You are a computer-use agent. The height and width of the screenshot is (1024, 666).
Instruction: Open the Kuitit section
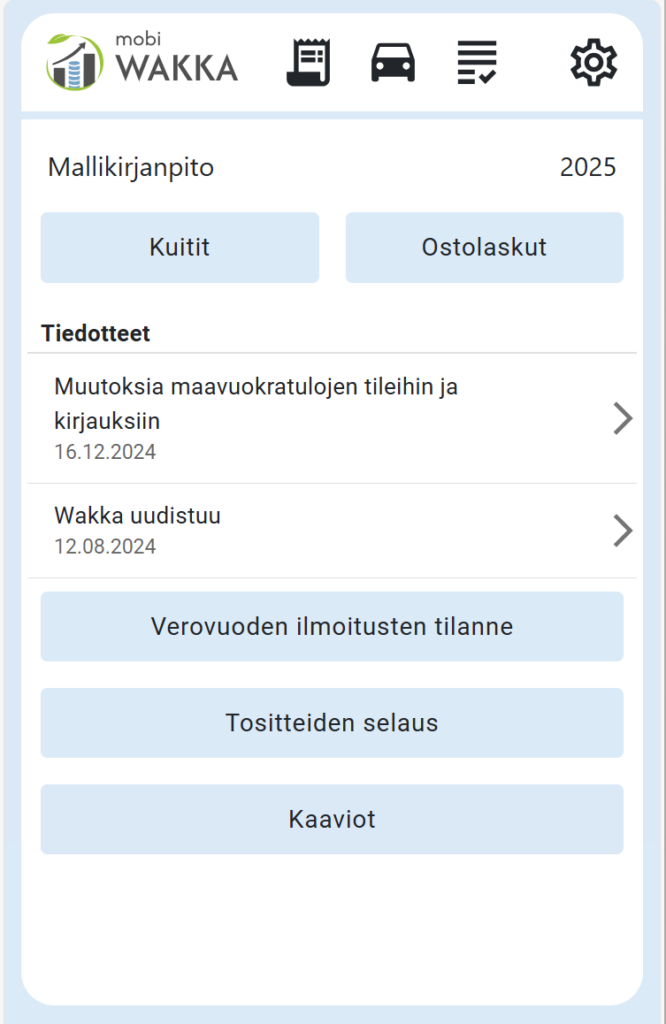tap(180, 247)
